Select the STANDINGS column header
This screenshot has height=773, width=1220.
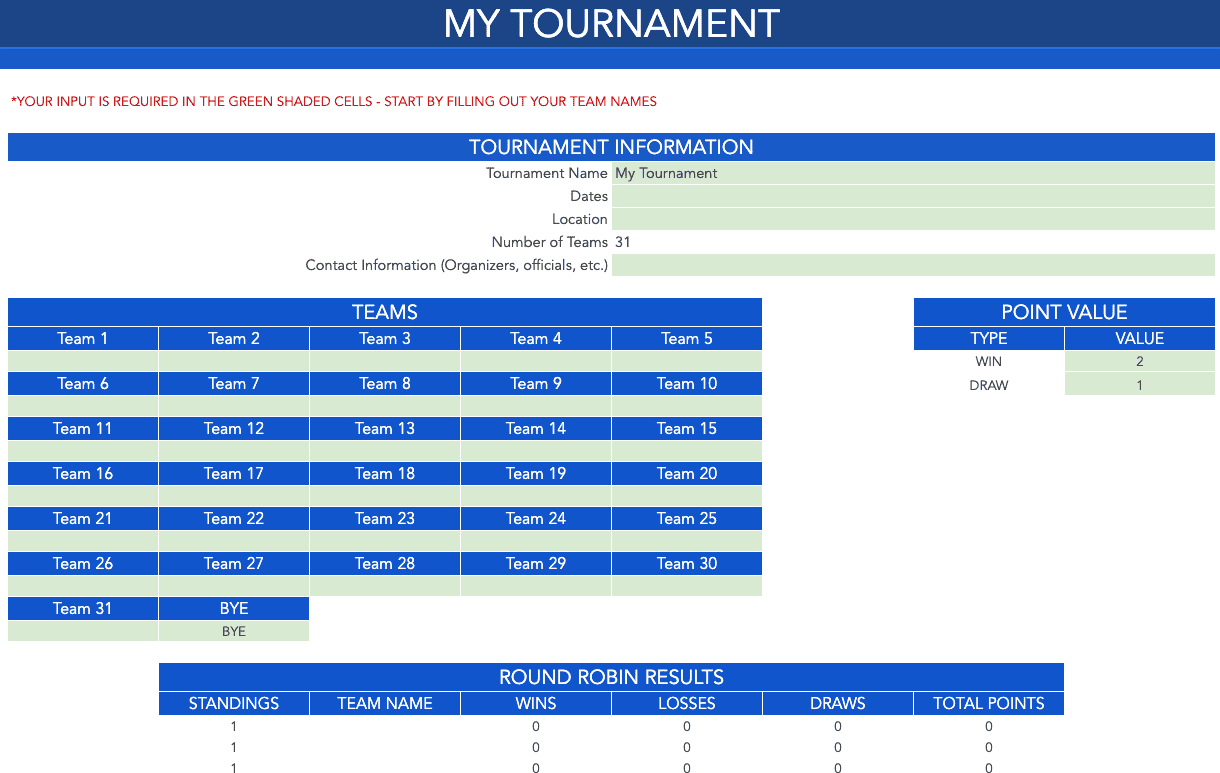pyautogui.click(x=233, y=703)
